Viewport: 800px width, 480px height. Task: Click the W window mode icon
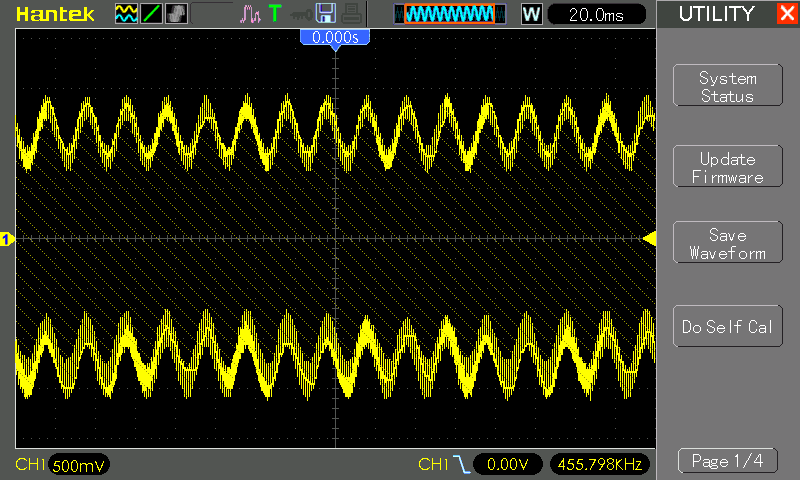pyautogui.click(x=531, y=14)
